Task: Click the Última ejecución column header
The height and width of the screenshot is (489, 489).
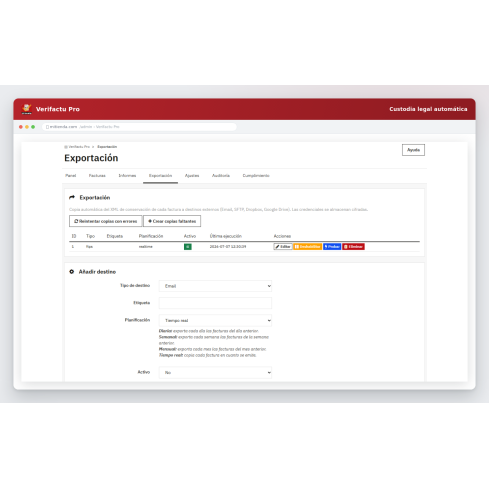Action: click(226, 236)
